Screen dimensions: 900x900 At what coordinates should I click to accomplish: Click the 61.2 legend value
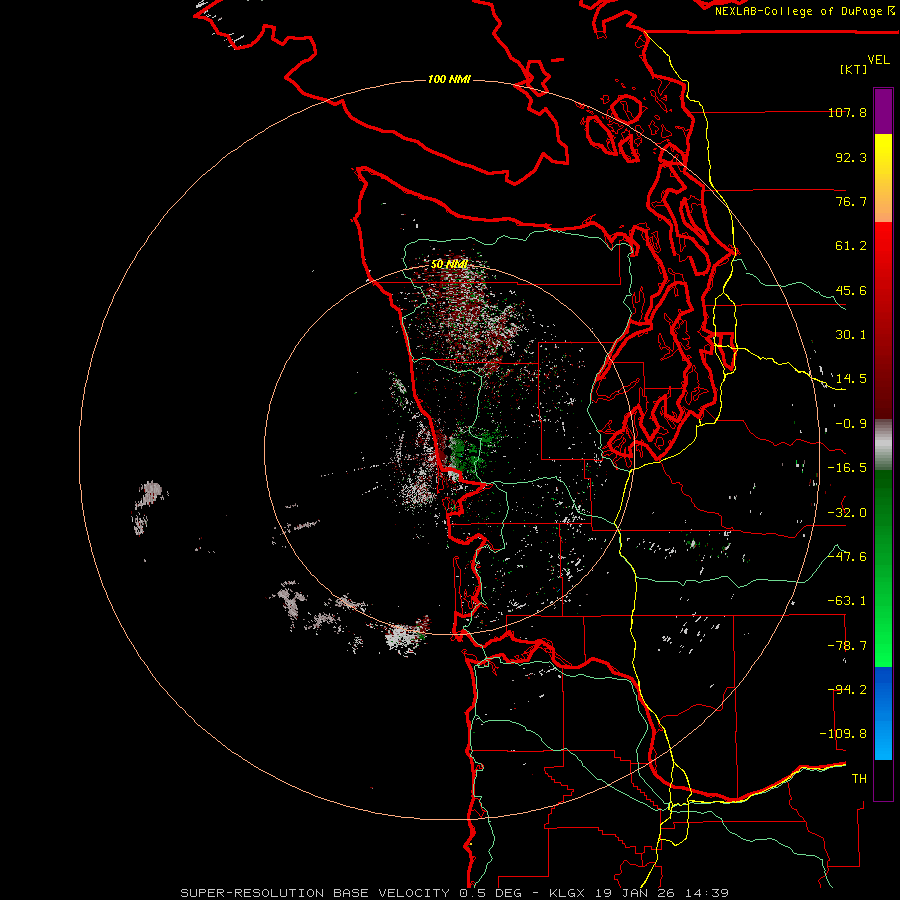point(851,246)
